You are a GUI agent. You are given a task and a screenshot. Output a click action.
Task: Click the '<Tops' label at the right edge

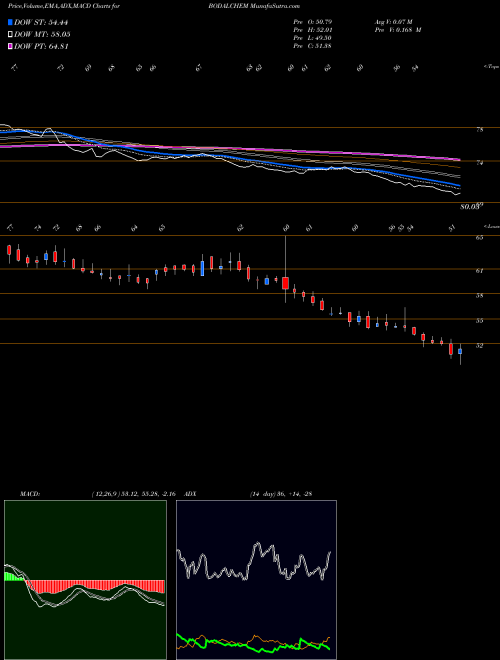(x=491, y=67)
